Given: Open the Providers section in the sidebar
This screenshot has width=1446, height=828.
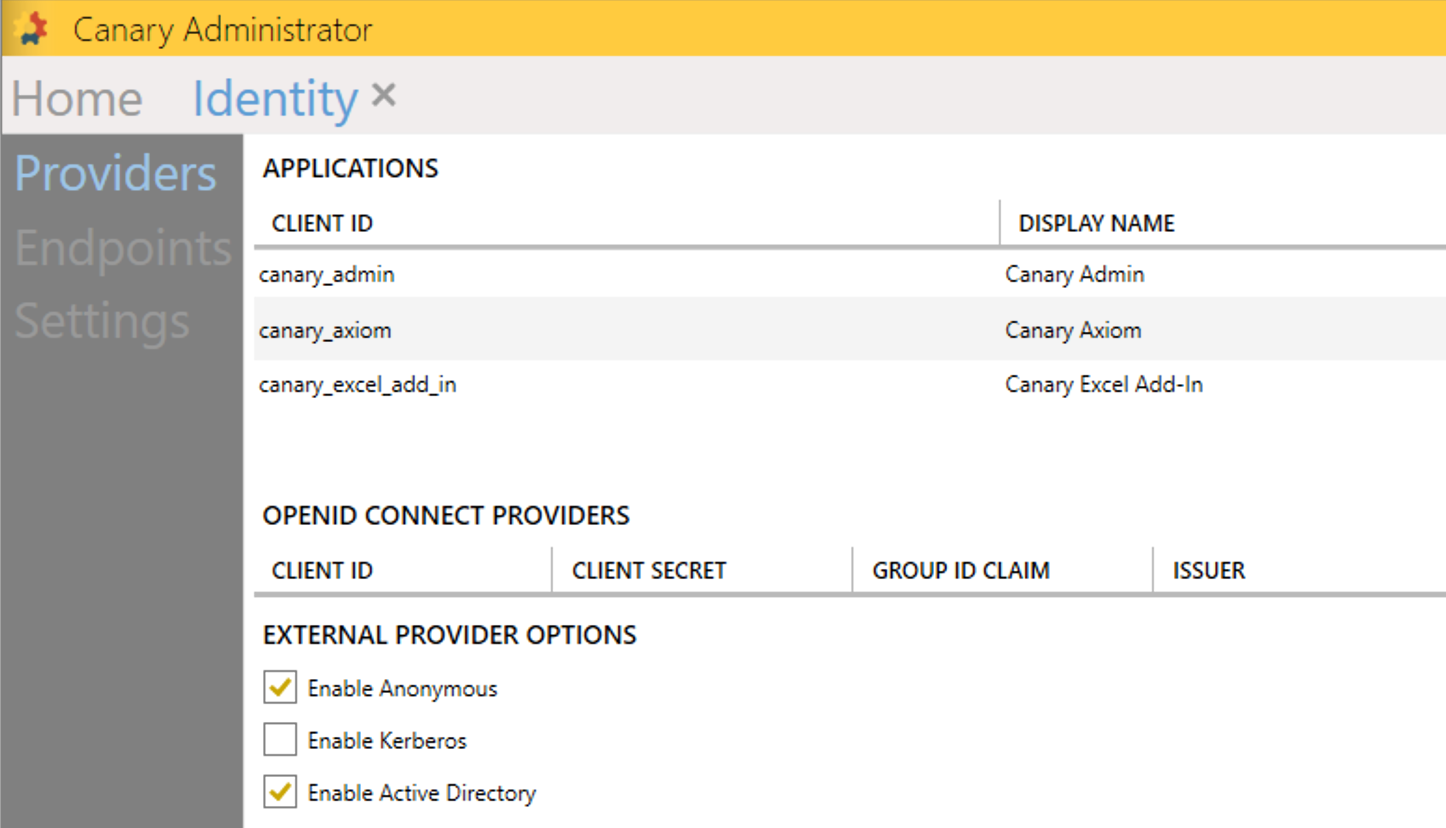Looking at the screenshot, I should click(x=115, y=172).
